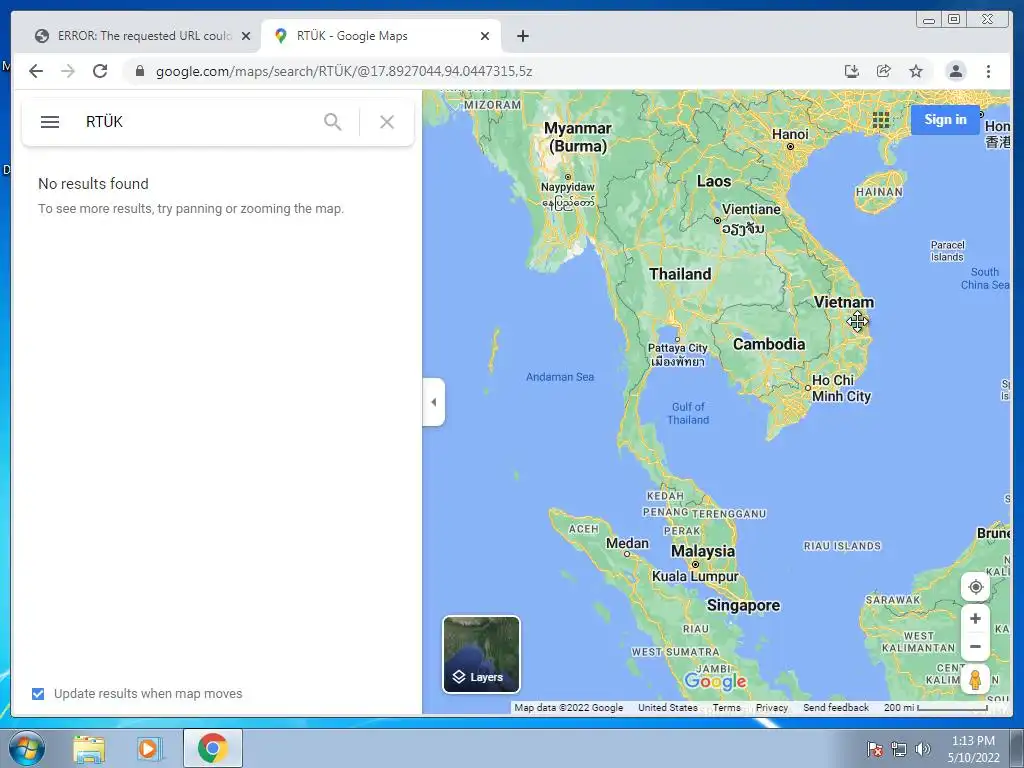
Task: Install Google Maps app icon
Action: tap(851, 71)
